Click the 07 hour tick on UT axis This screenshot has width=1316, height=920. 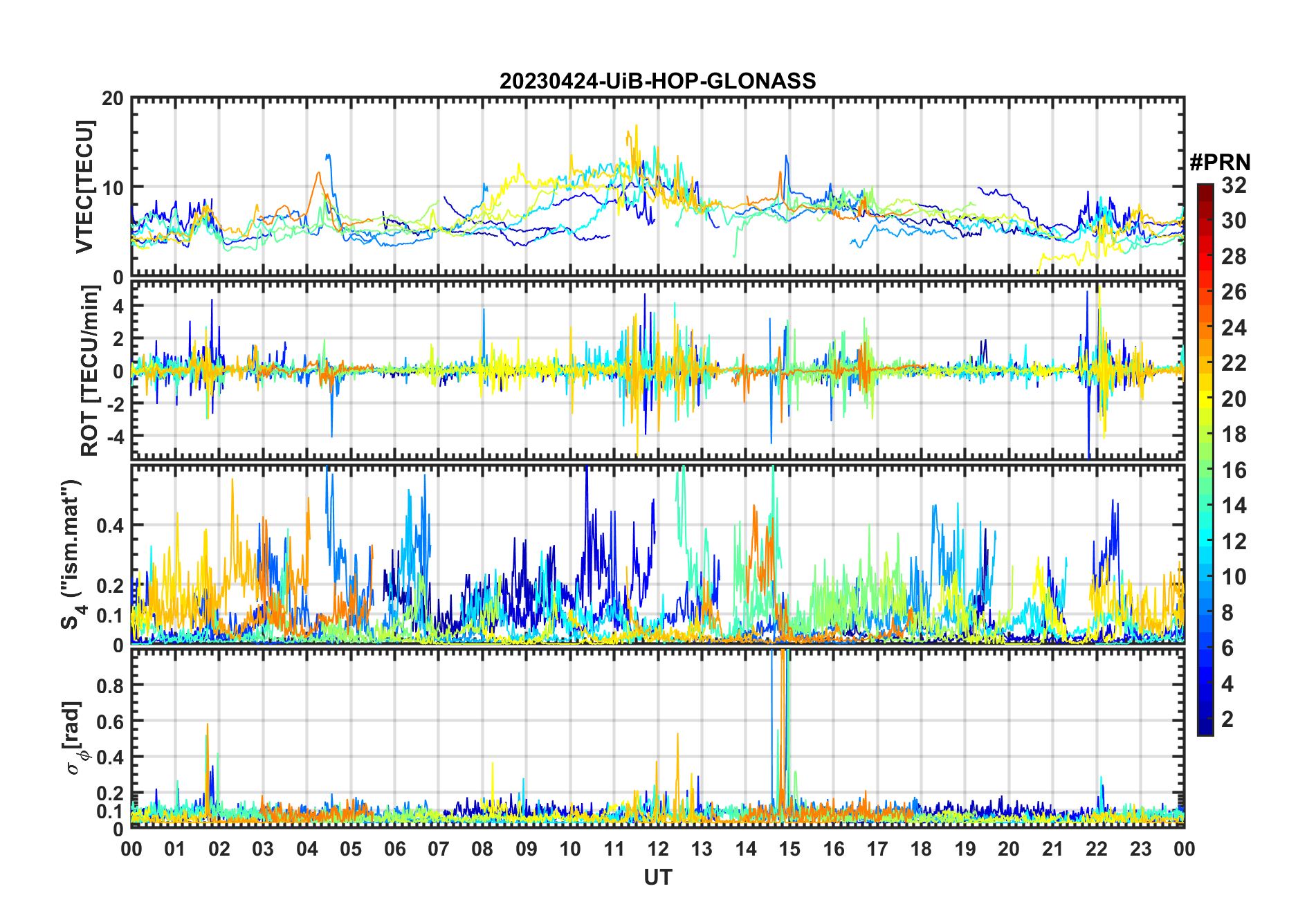pyautogui.click(x=439, y=849)
